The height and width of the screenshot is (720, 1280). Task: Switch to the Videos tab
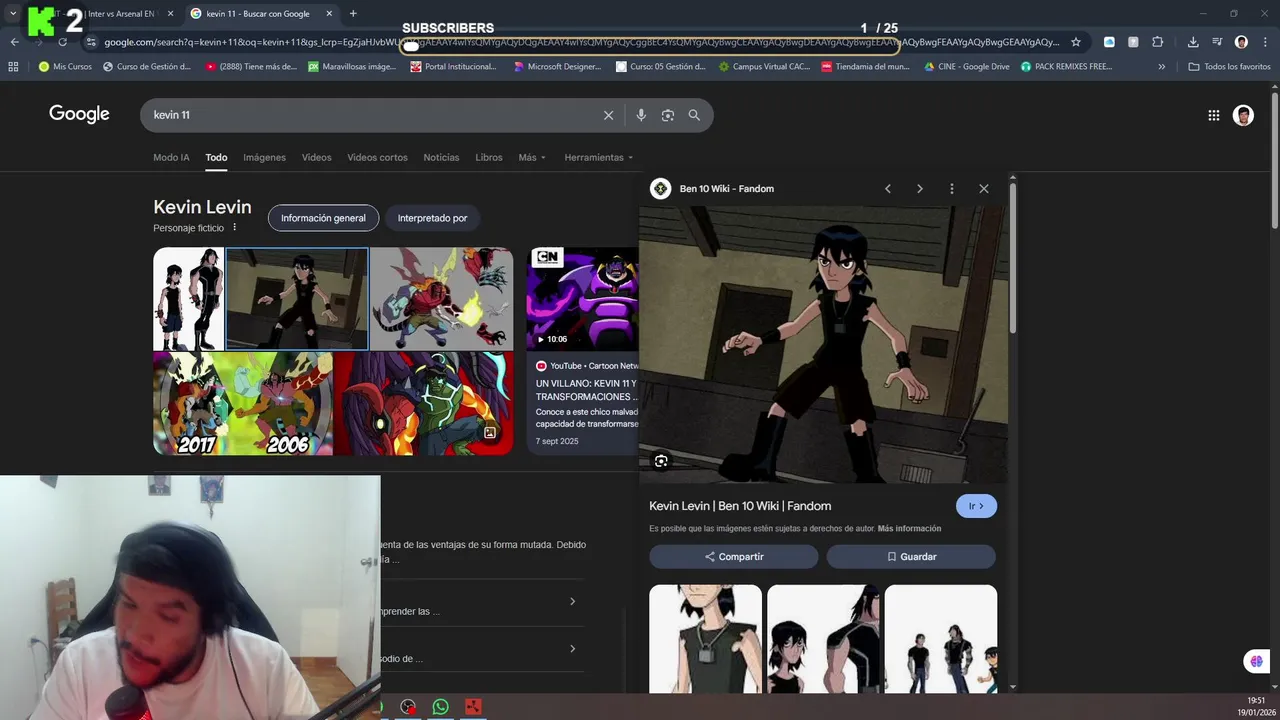pyautogui.click(x=316, y=157)
